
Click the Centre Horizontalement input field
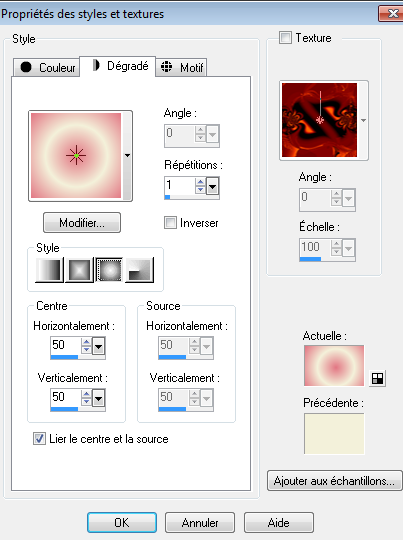click(65, 345)
